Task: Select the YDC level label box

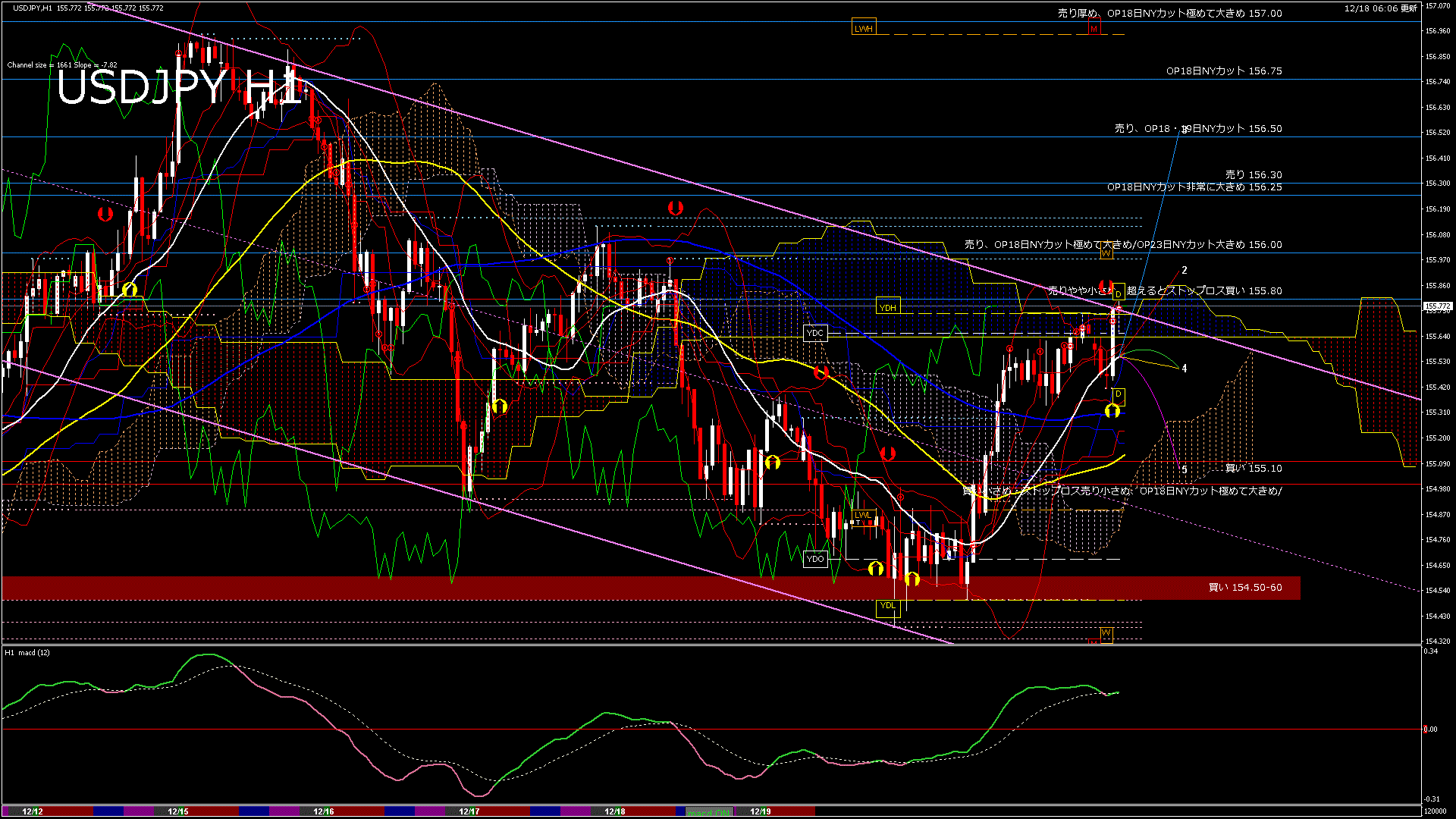Action: tap(814, 333)
